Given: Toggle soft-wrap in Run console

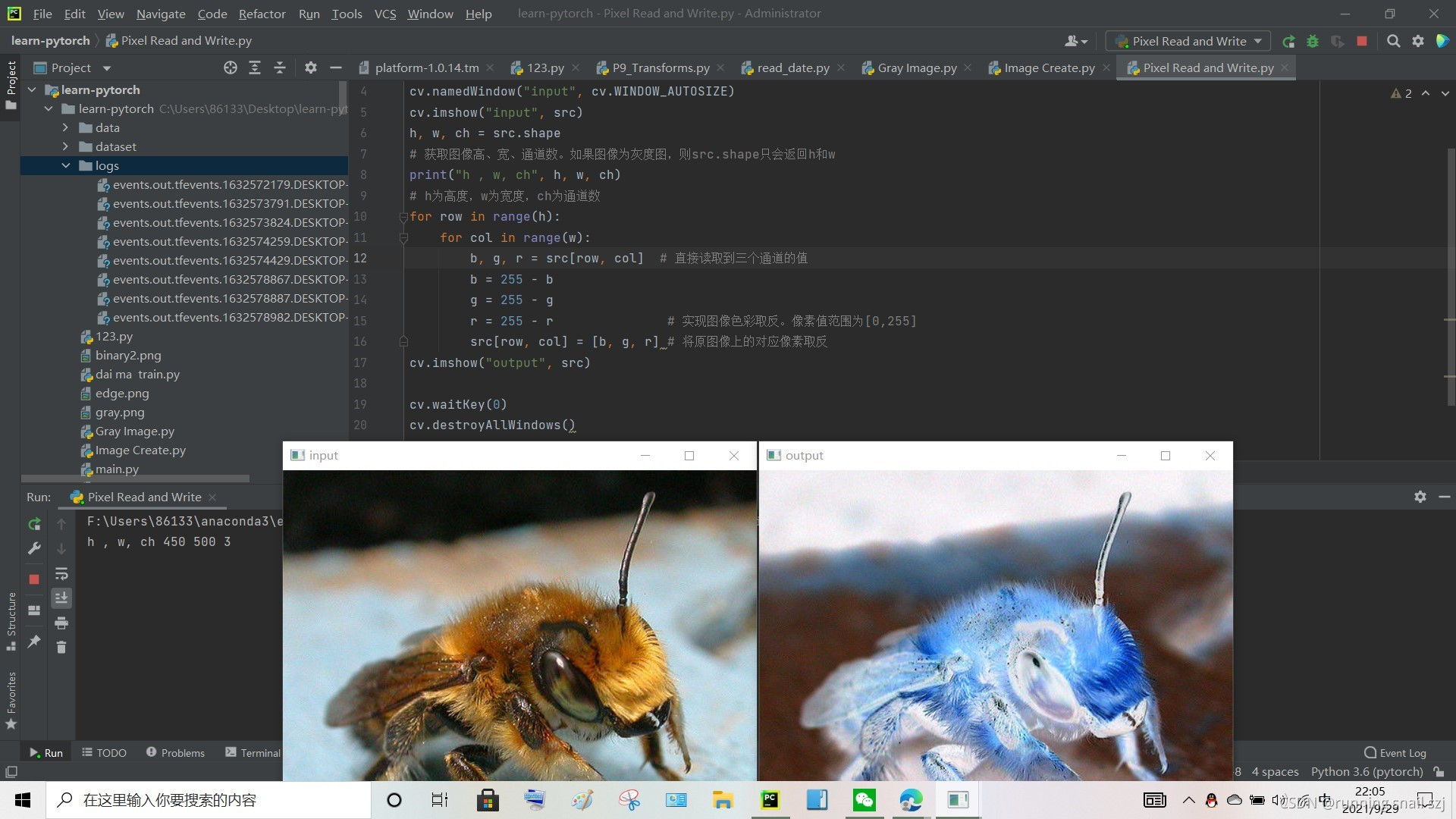Looking at the screenshot, I should pyautogui.click(x=61, y=573).
